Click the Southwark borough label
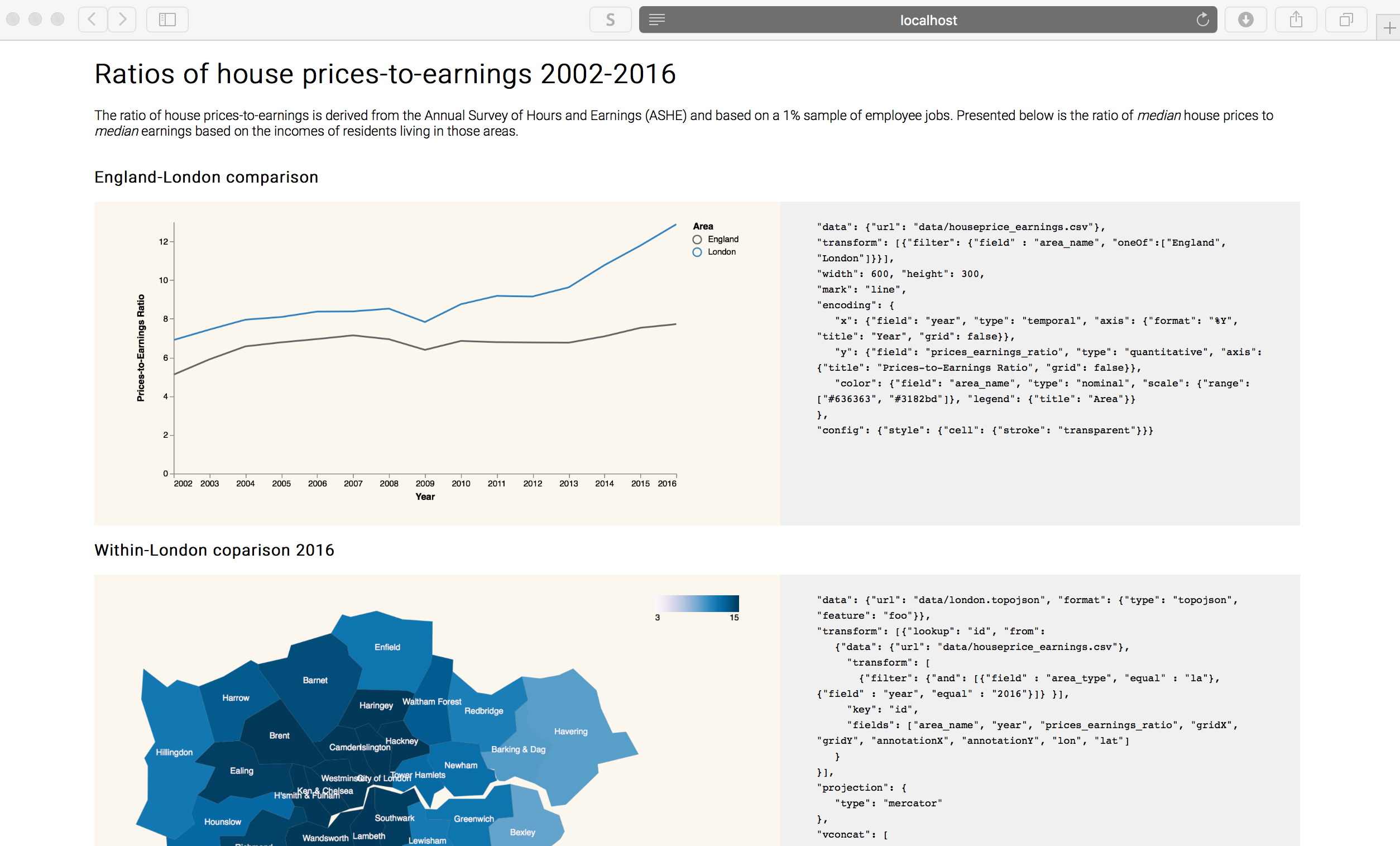This screenshot has height=846, width=1400. point(394,818)
